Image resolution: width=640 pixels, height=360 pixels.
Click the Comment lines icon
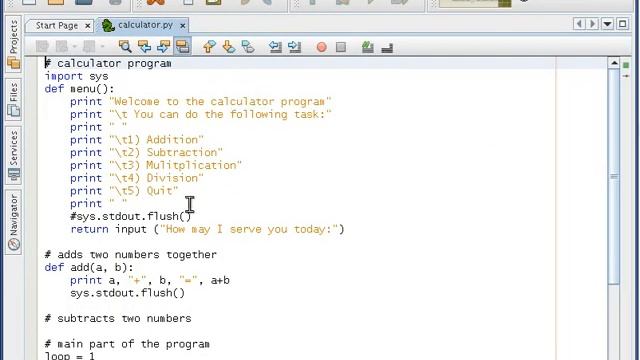point(368,47)
